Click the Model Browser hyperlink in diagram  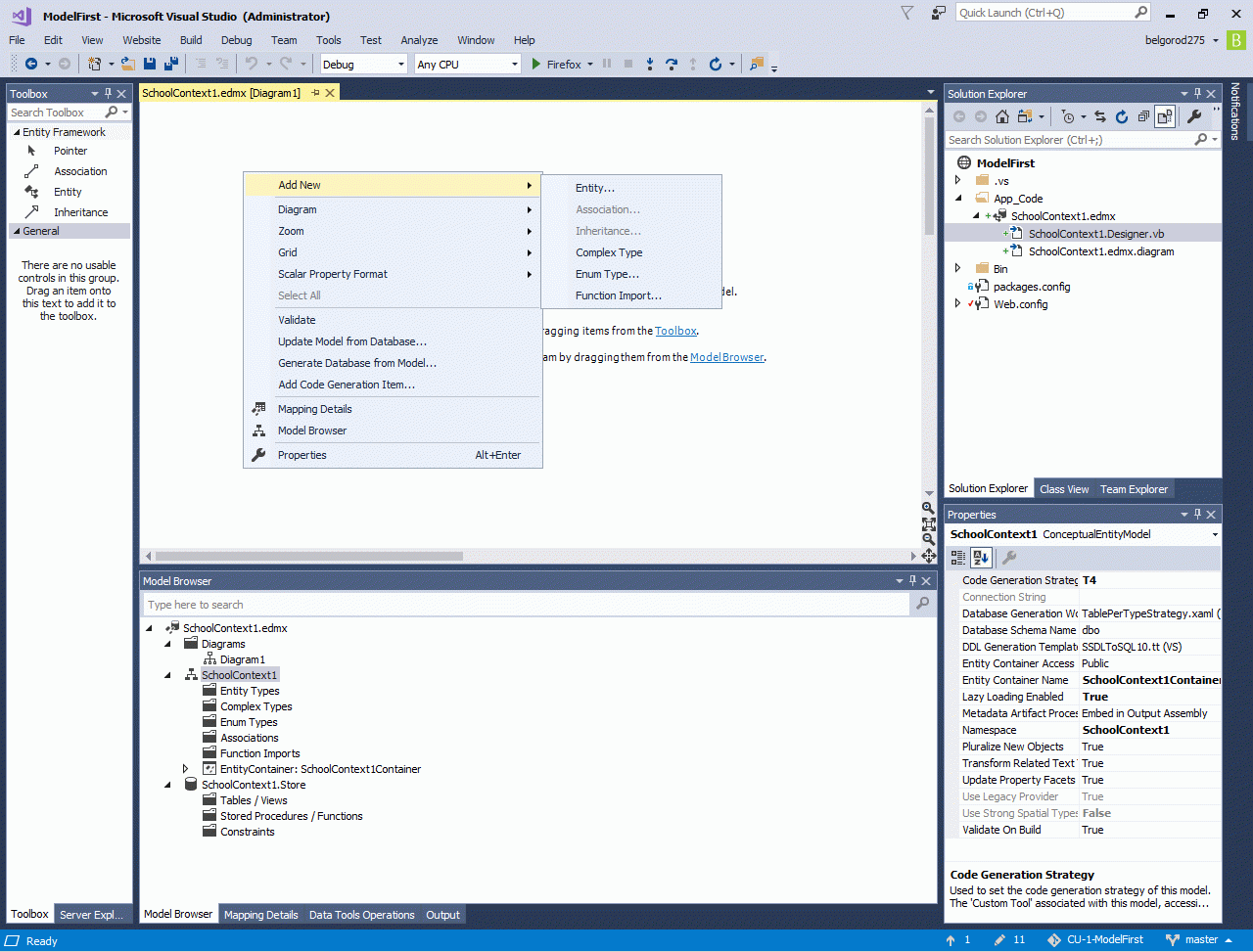(x=727, y=357)
